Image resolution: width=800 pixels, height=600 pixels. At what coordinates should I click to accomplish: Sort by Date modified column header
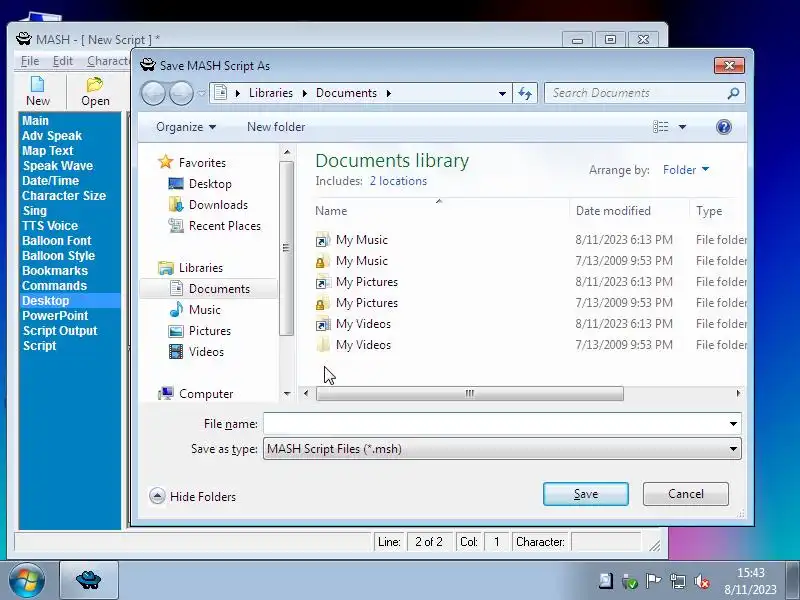pyautogui.click(x=613, y=211)
